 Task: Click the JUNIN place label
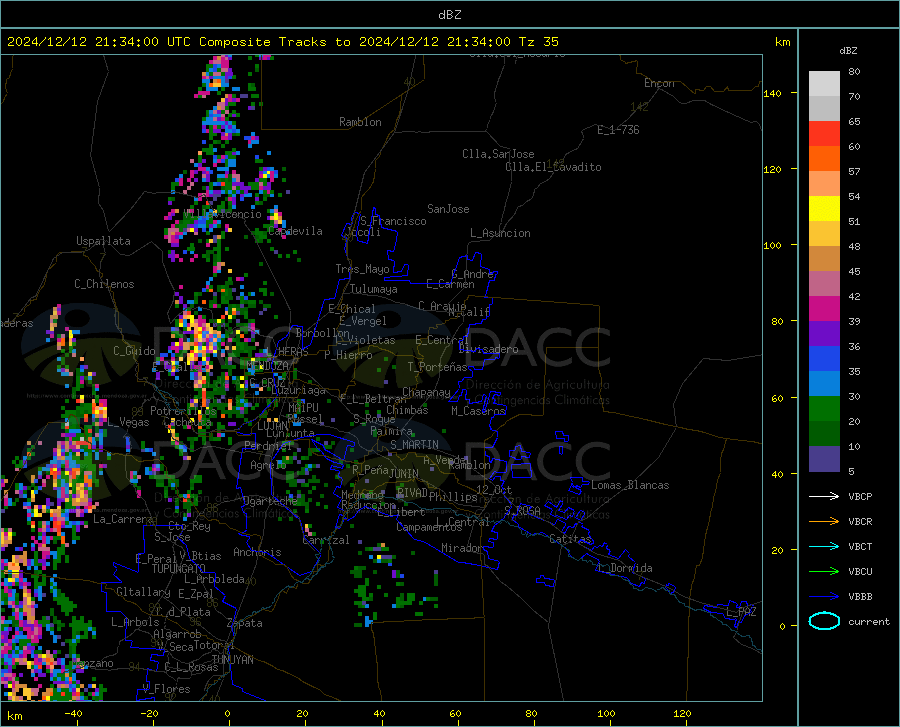[x=404, y=474]
